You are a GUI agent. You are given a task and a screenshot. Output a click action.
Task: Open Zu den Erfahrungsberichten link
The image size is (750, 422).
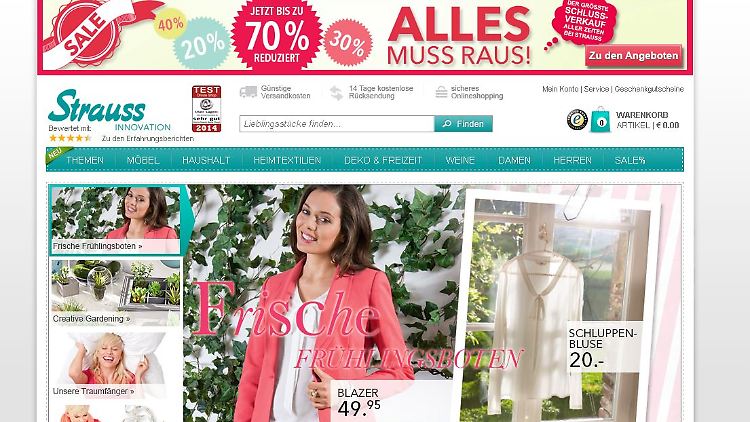tap(148, 138)
